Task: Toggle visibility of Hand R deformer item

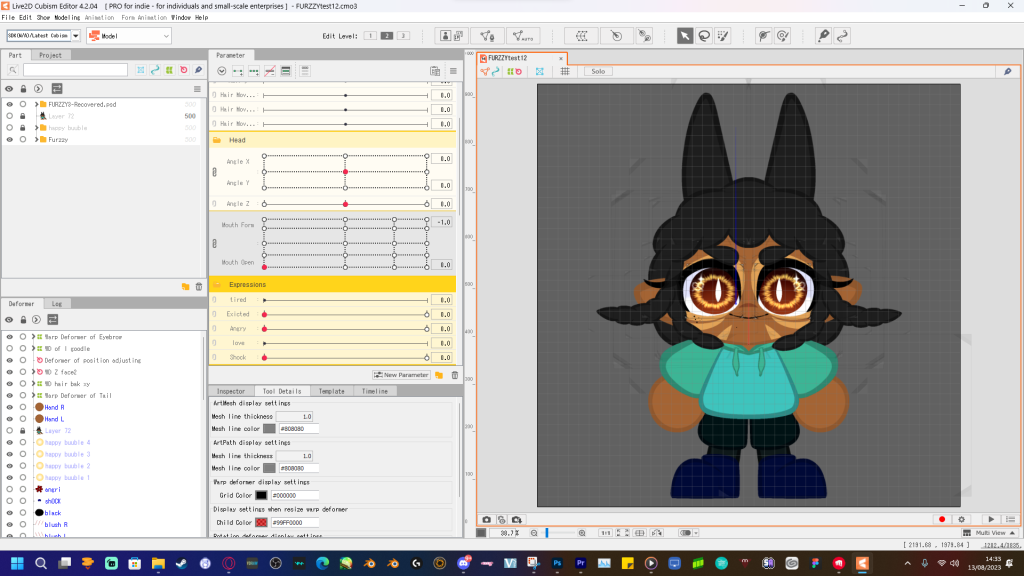Action: 9,408
